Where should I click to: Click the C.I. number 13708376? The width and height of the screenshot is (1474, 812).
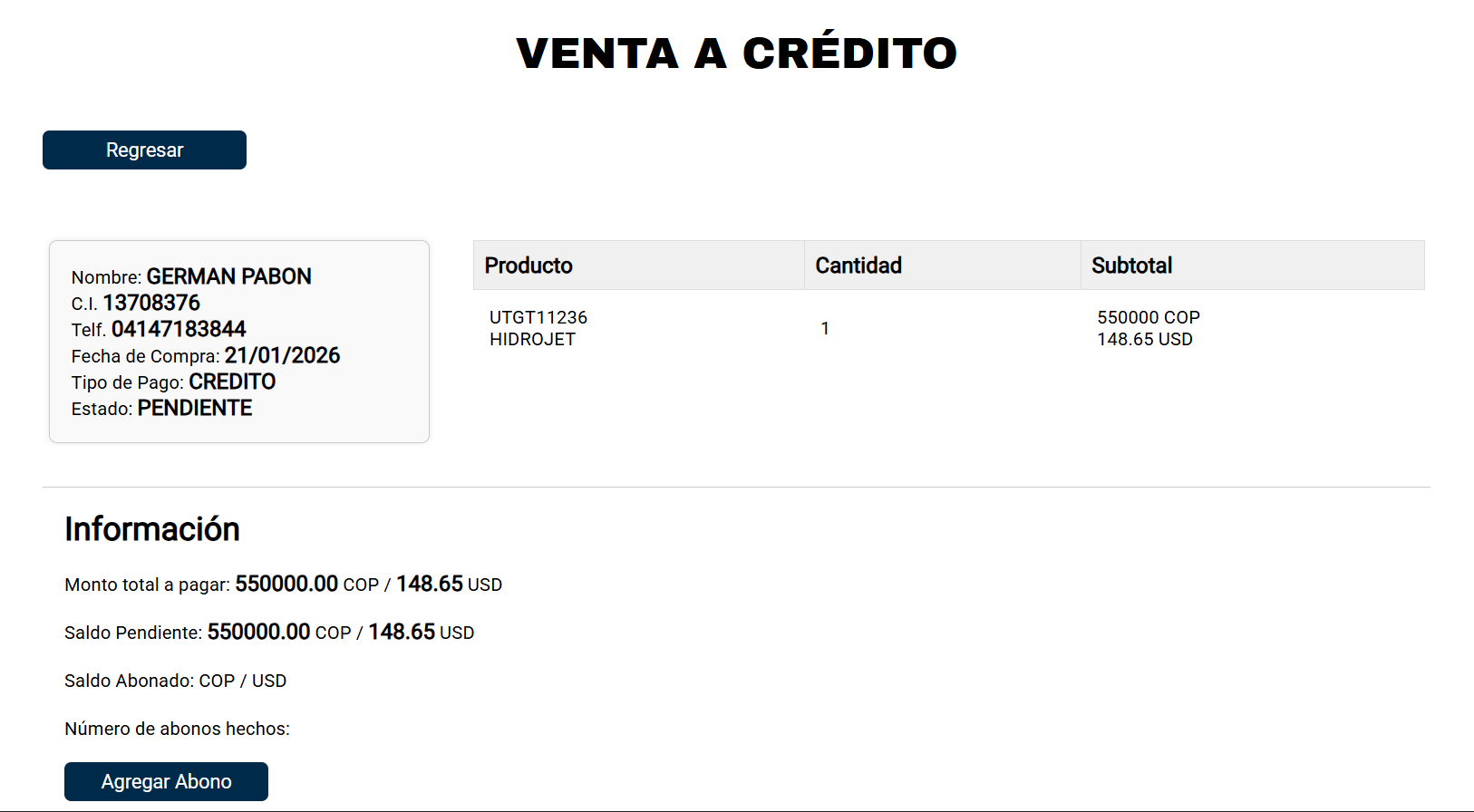click(151, 303)
